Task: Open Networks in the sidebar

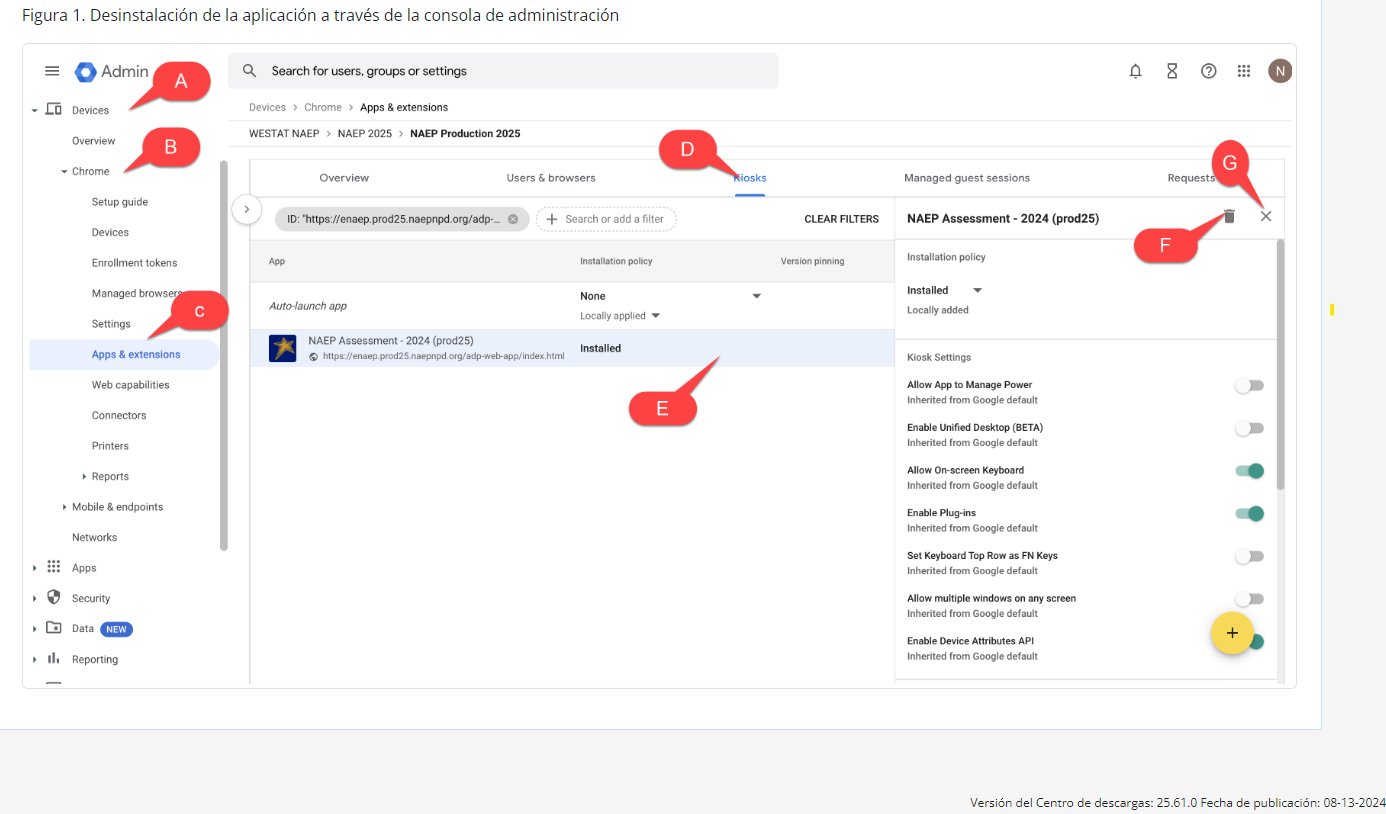Action: tap(95, 537)
